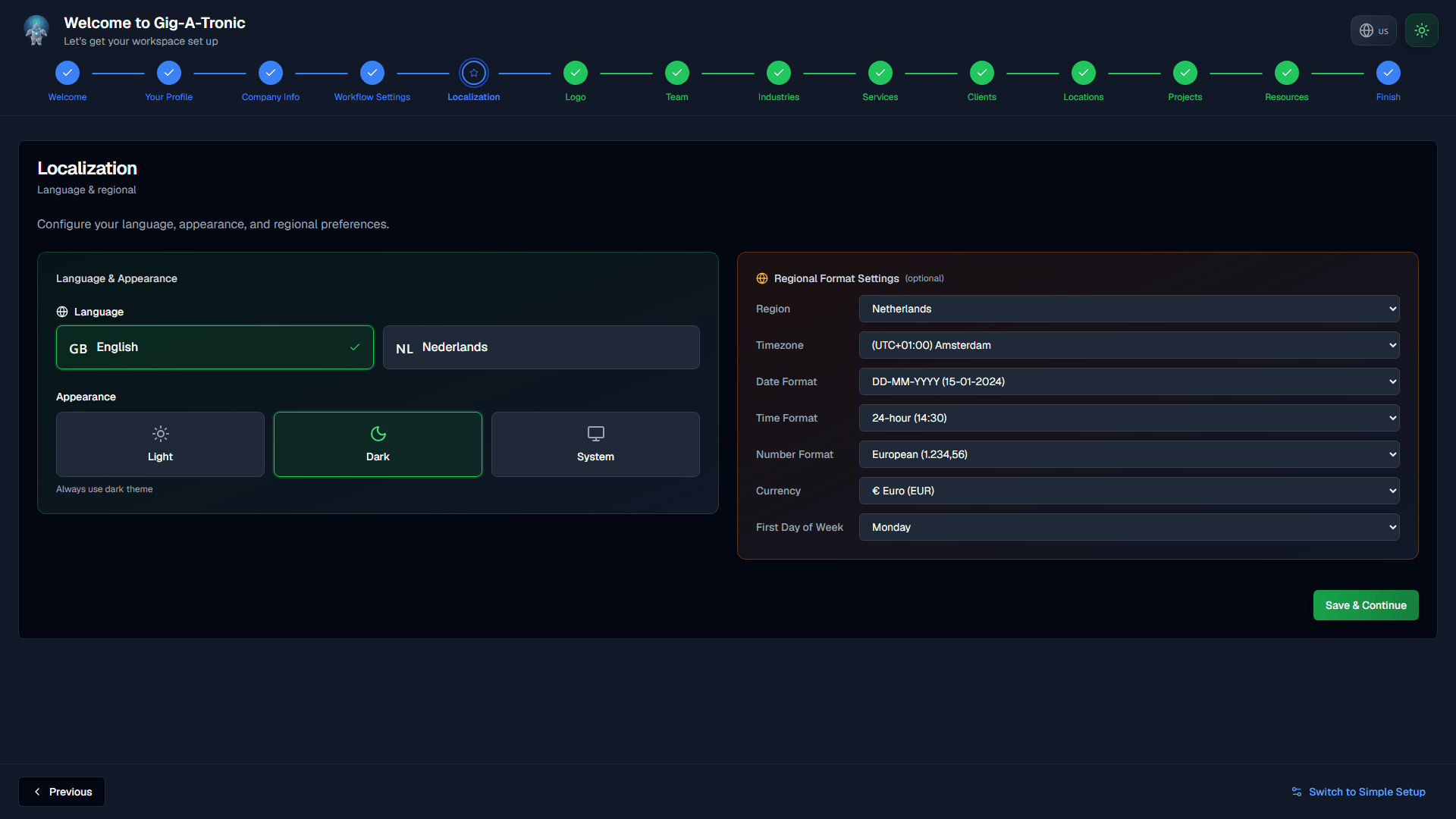Click the "First Day of Week" field label
1456x819 pixels.
tap(799, 527)
